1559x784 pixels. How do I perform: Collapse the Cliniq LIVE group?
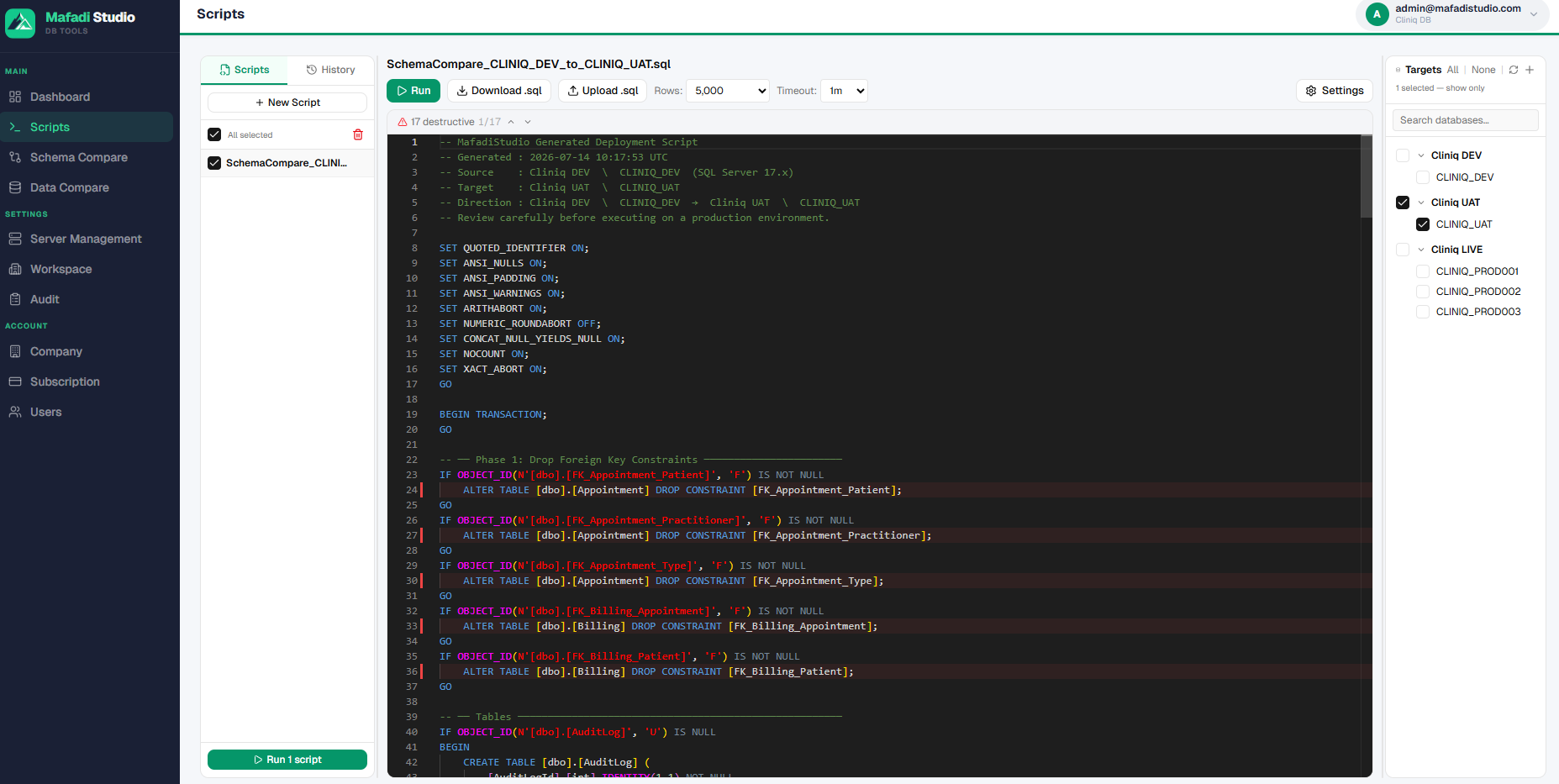[1421, 250]
